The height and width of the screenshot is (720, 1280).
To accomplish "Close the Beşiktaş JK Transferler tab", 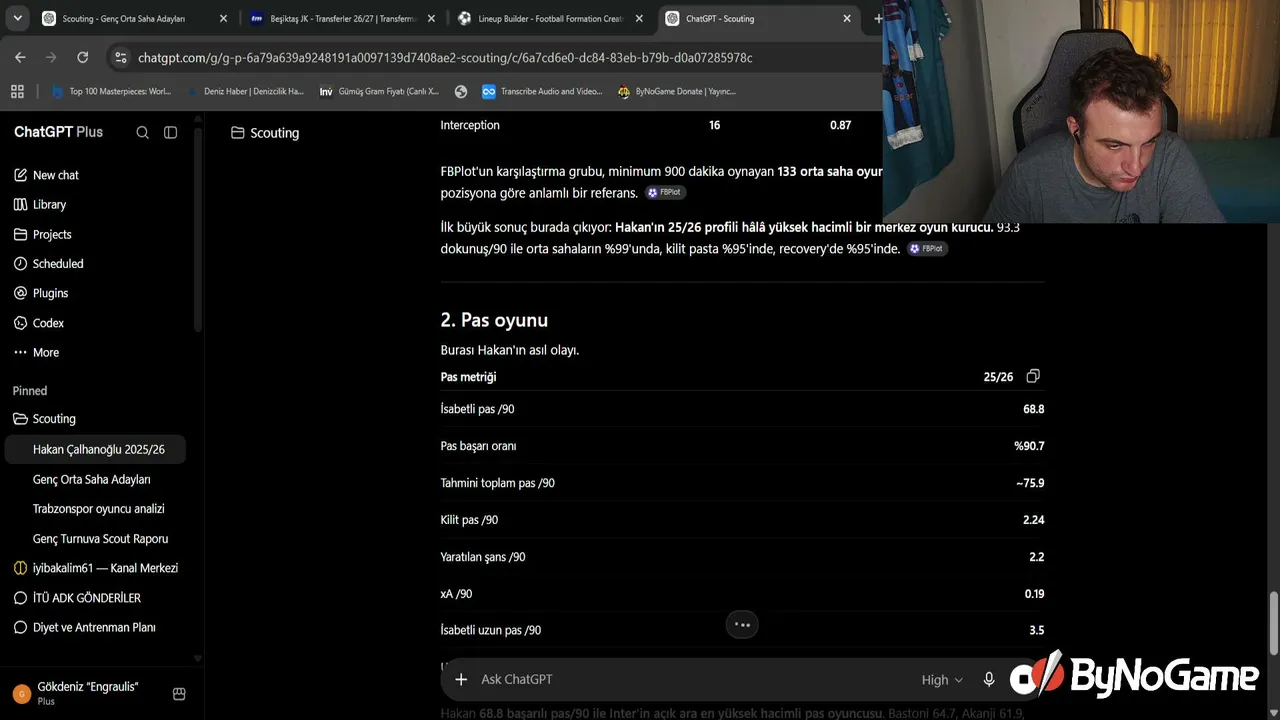I will tap(431, 18).
